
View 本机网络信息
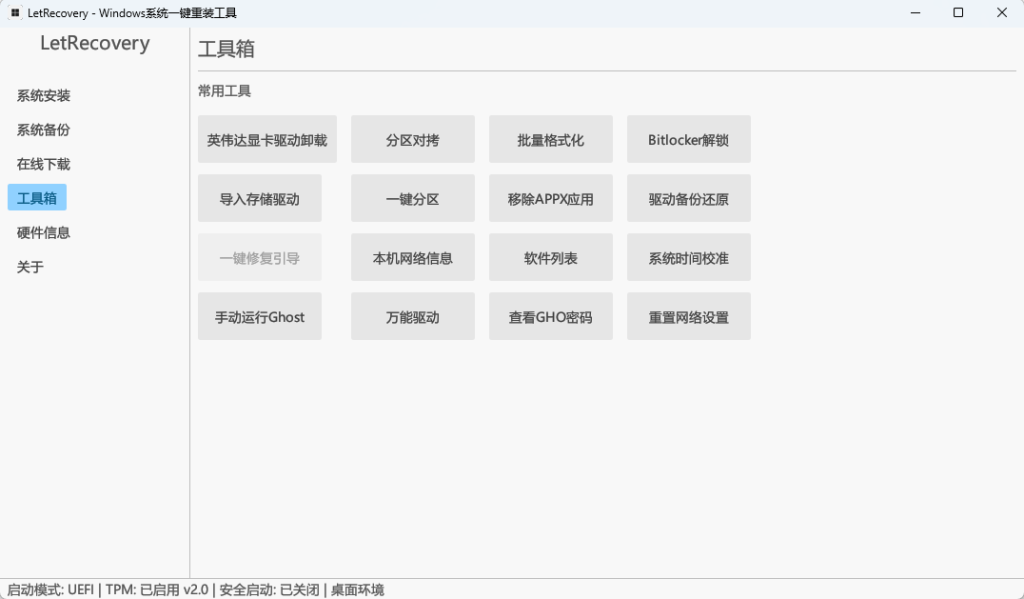point(412,257)
